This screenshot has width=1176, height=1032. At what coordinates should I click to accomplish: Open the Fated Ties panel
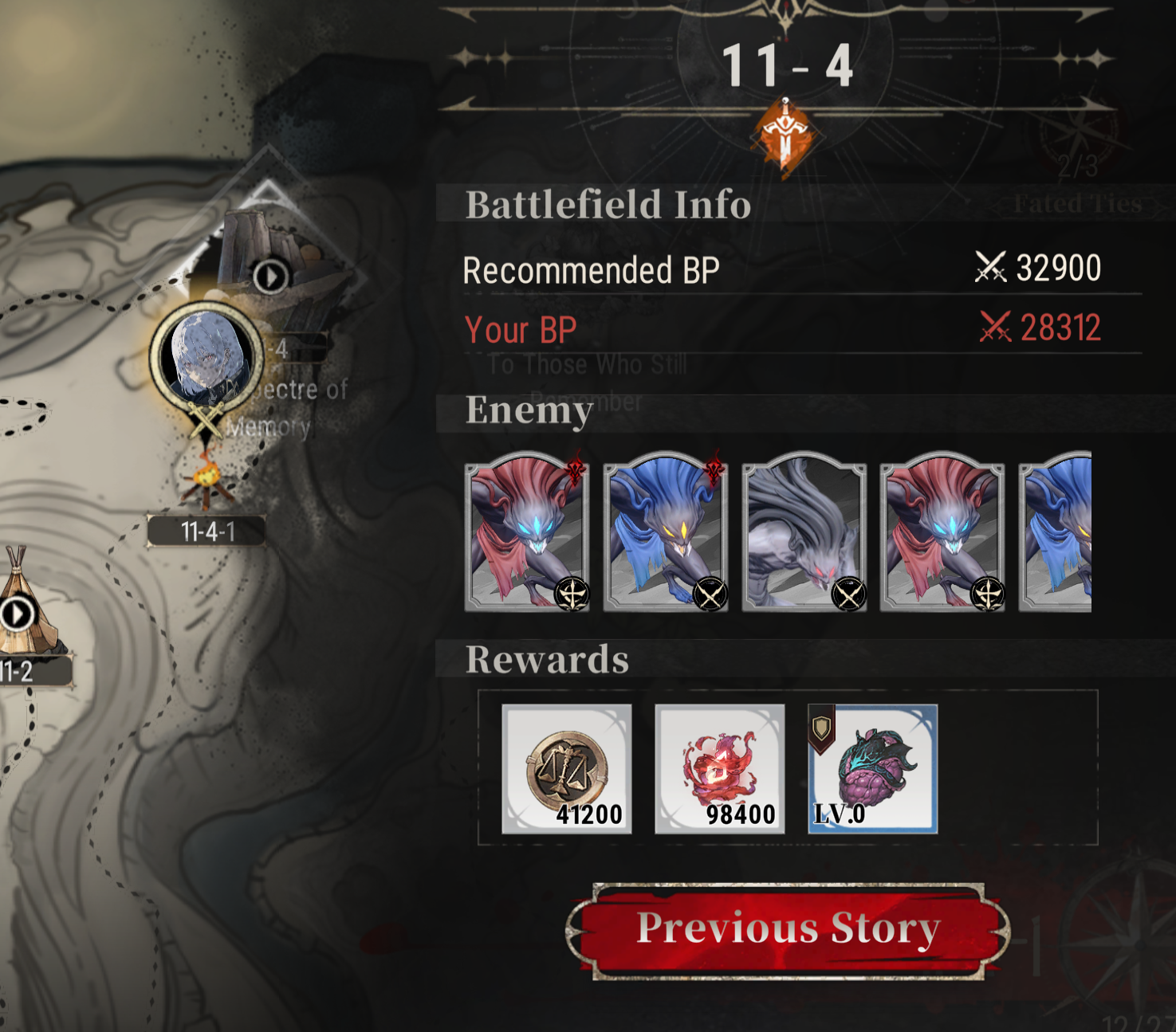click(1078, 204)
